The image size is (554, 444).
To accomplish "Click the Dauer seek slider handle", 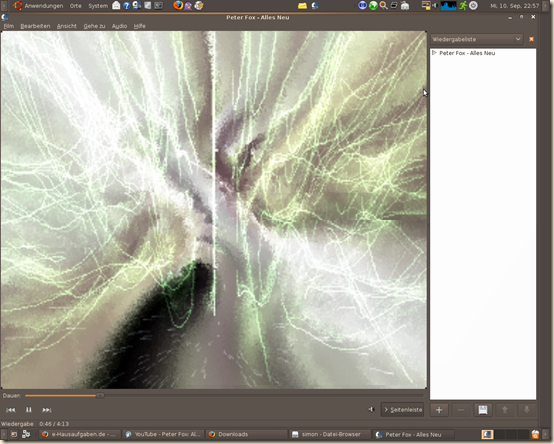I will click(100, 396).
